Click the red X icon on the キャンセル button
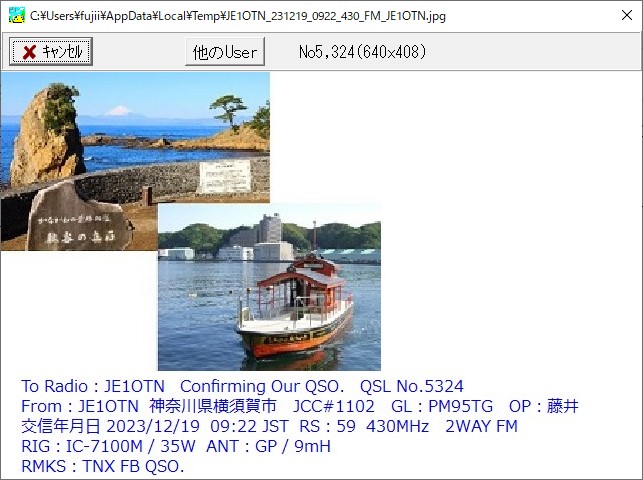The height and width of the screenshot is (480, 643). click(29, 52)
